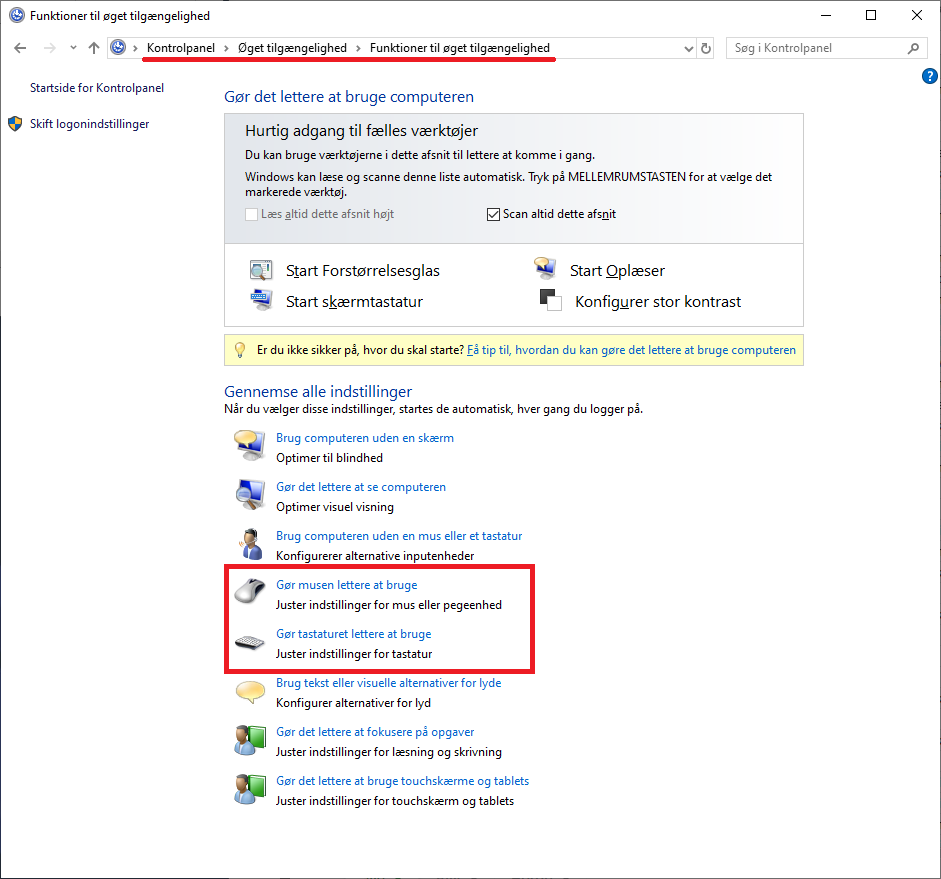Uncheck 'Scan altid dette afsnit' checkbox
The image size is (941, 879).
[493, 214]
